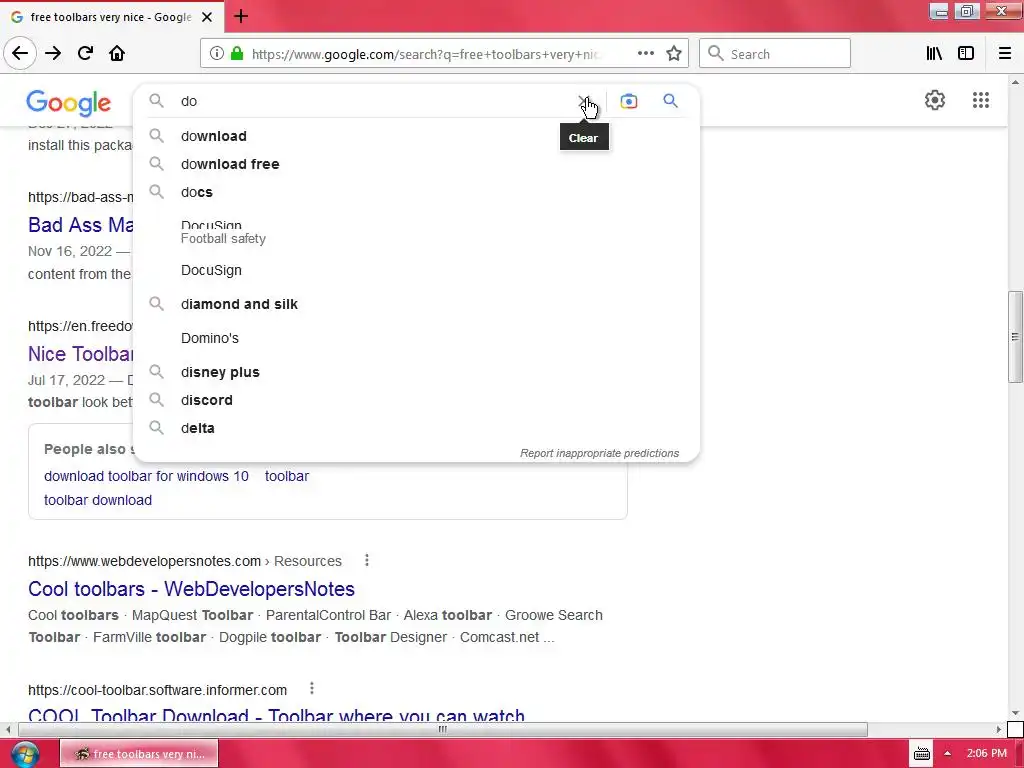The image size is (1024, 768).
Task: Open 'download toolbar for windows 10' related search
Action: 146,476
